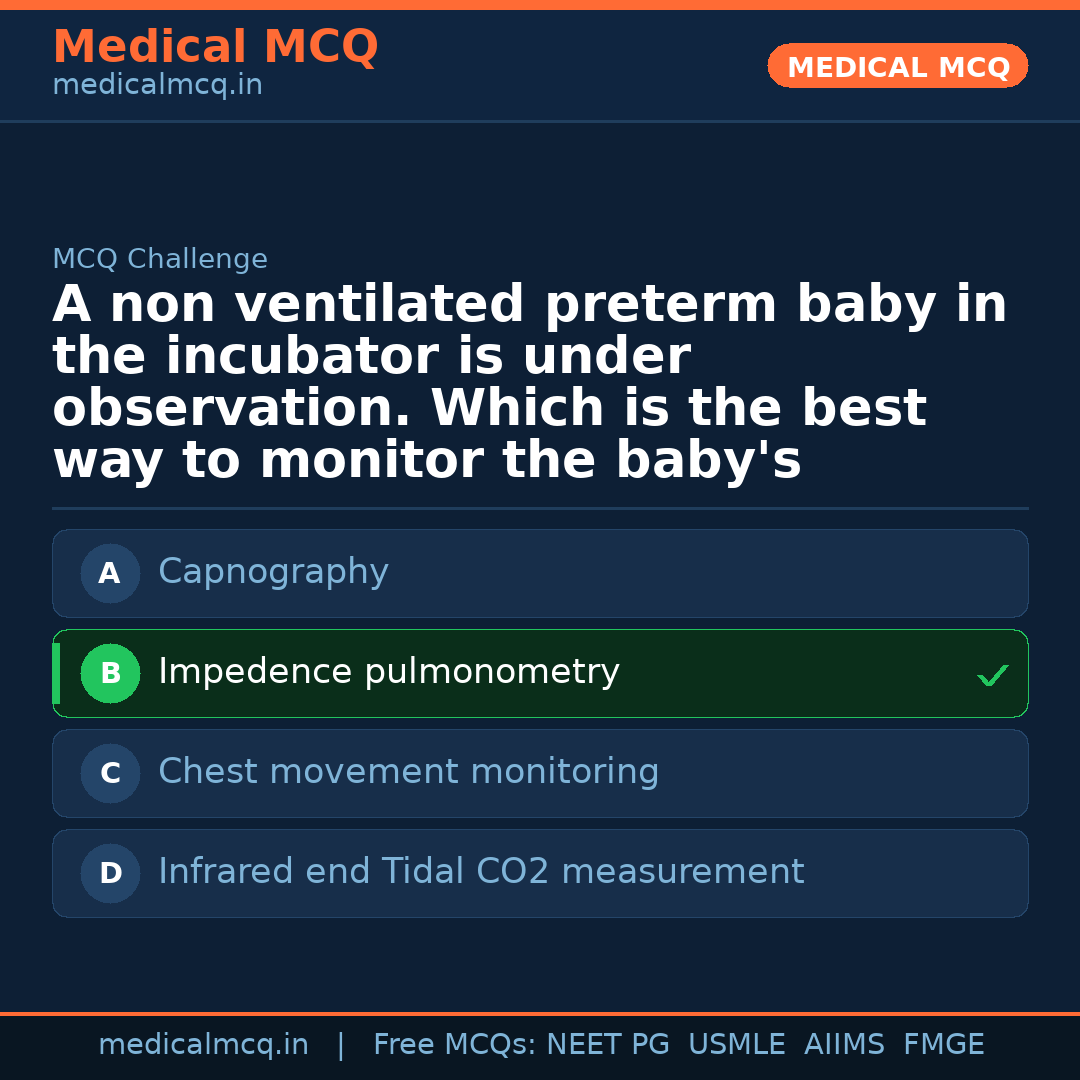Image resolution: width=1080 pixels, height=1080 pixels.
Task: Select the Capnography answer
Action: (273, 572)
